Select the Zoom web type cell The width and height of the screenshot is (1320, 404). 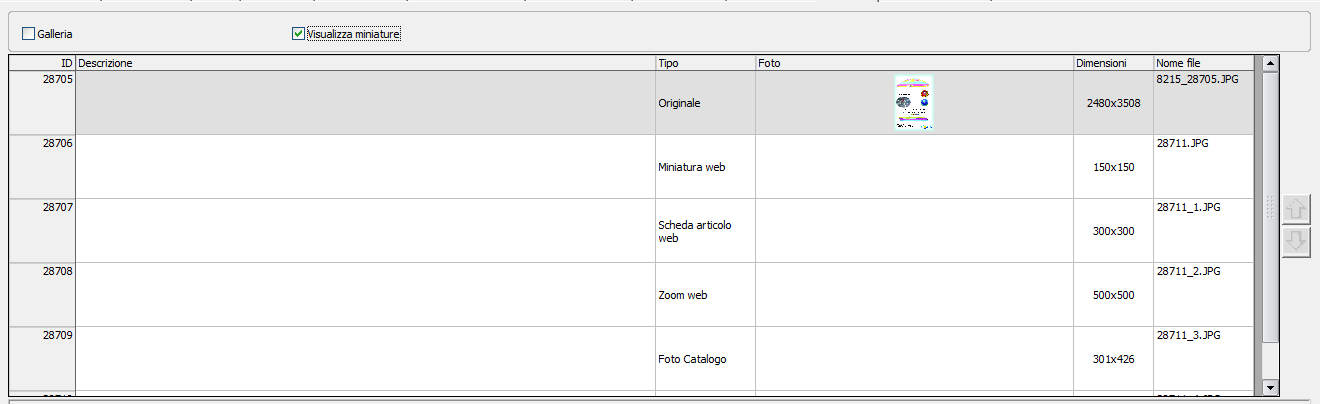(705, 295)
